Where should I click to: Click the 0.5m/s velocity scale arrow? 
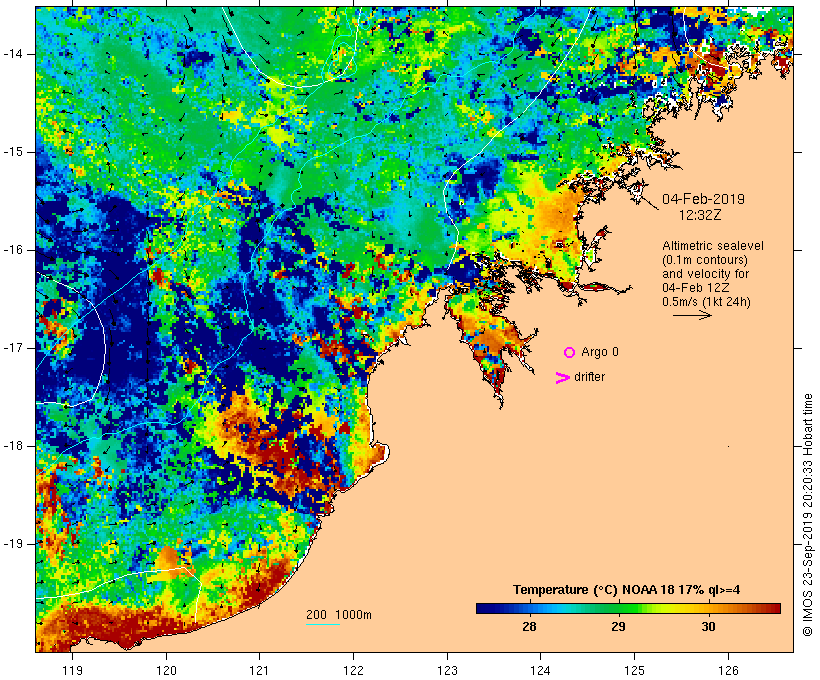pos(692,315)
